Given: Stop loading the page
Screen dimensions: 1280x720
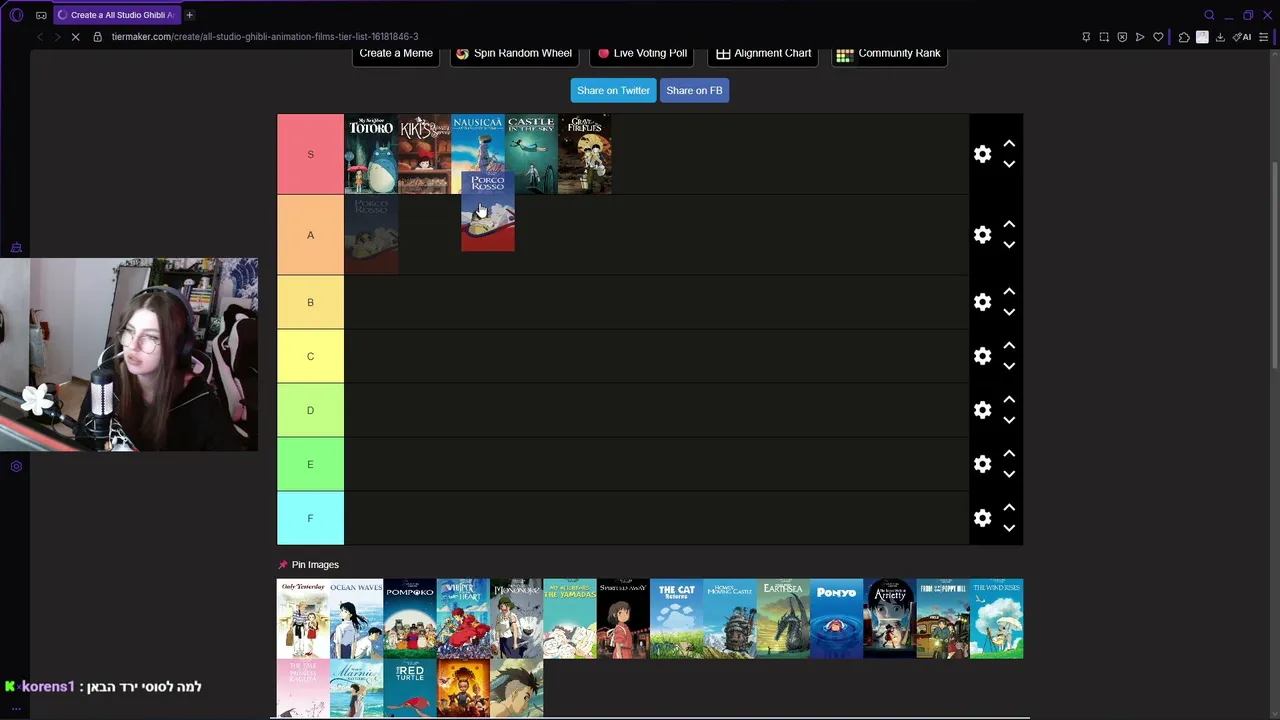Looking at the screenshot, I should tap(77, 37).
